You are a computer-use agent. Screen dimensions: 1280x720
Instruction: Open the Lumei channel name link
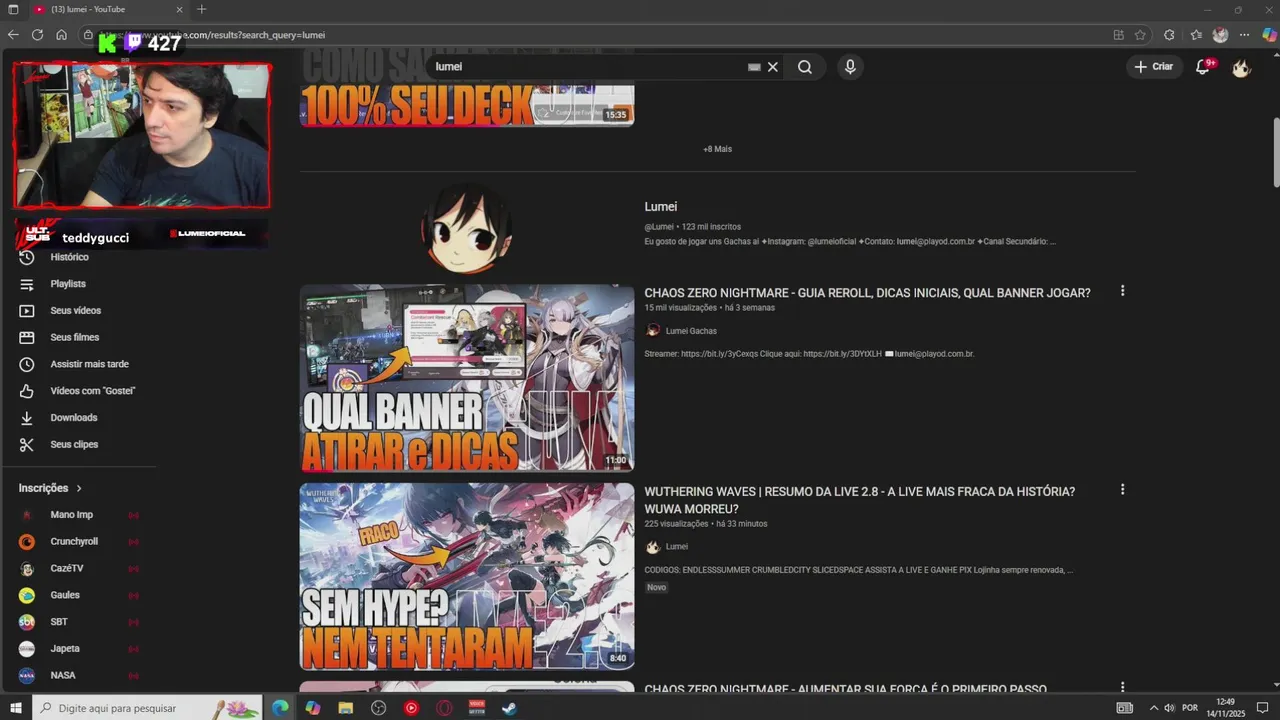(x=660, y=207)
